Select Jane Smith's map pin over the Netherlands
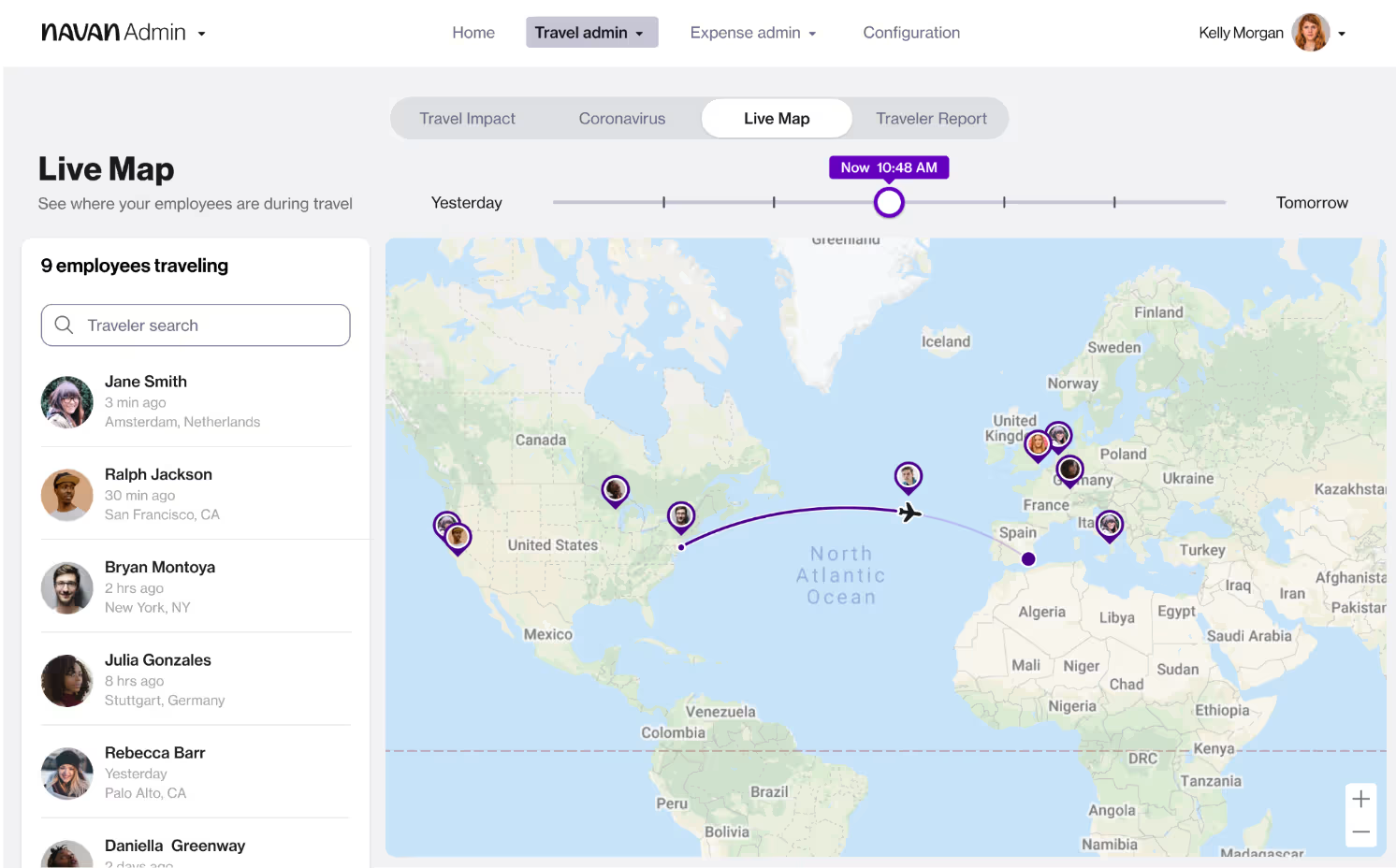This screenshot has width=1396, height=868. (1058, 435)
